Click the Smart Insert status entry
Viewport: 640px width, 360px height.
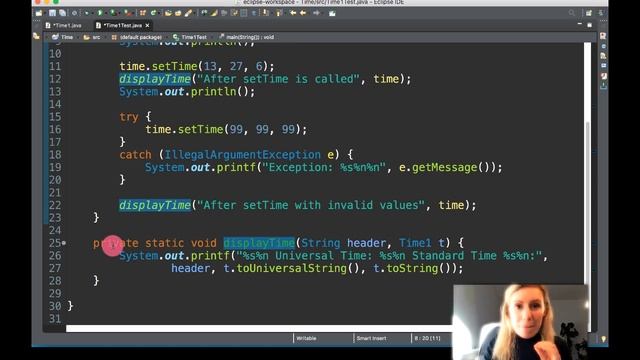[371, 338]
